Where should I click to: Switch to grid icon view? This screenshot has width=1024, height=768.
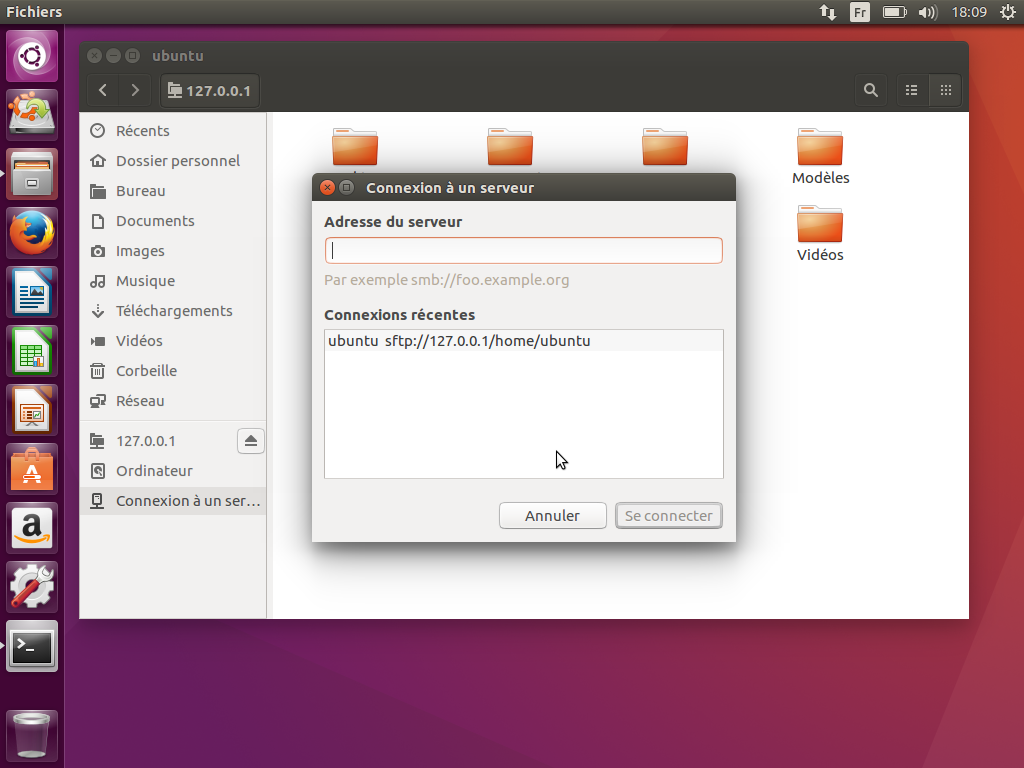coord(944,90)
